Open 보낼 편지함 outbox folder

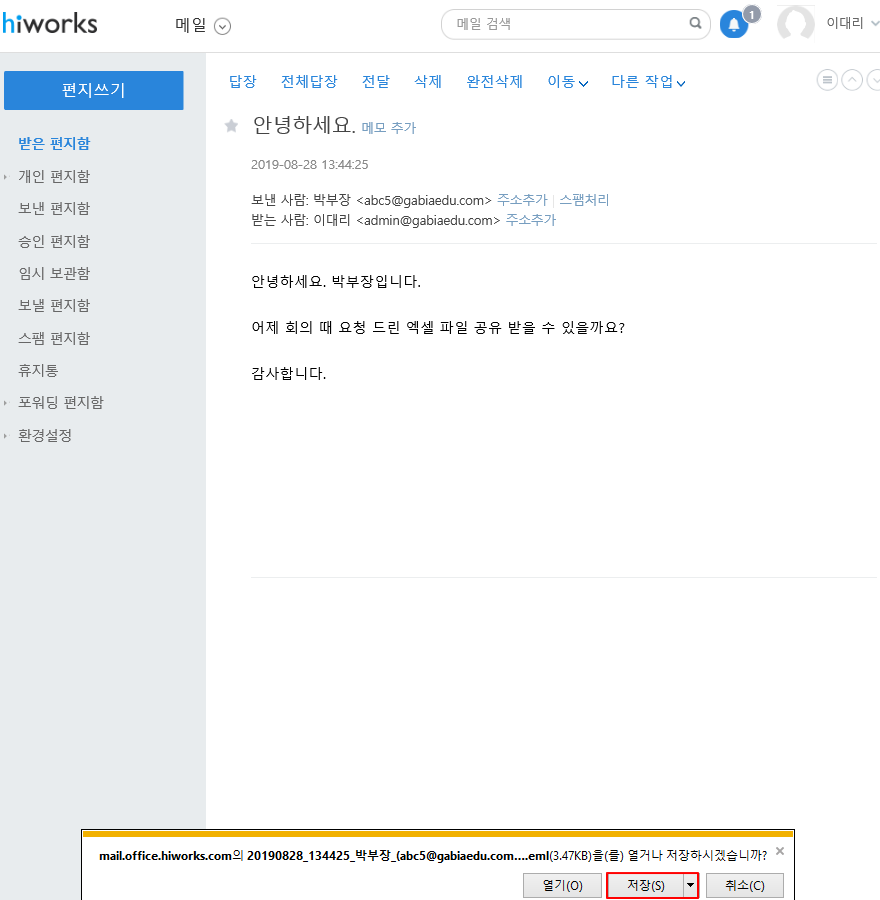[54, 305]
